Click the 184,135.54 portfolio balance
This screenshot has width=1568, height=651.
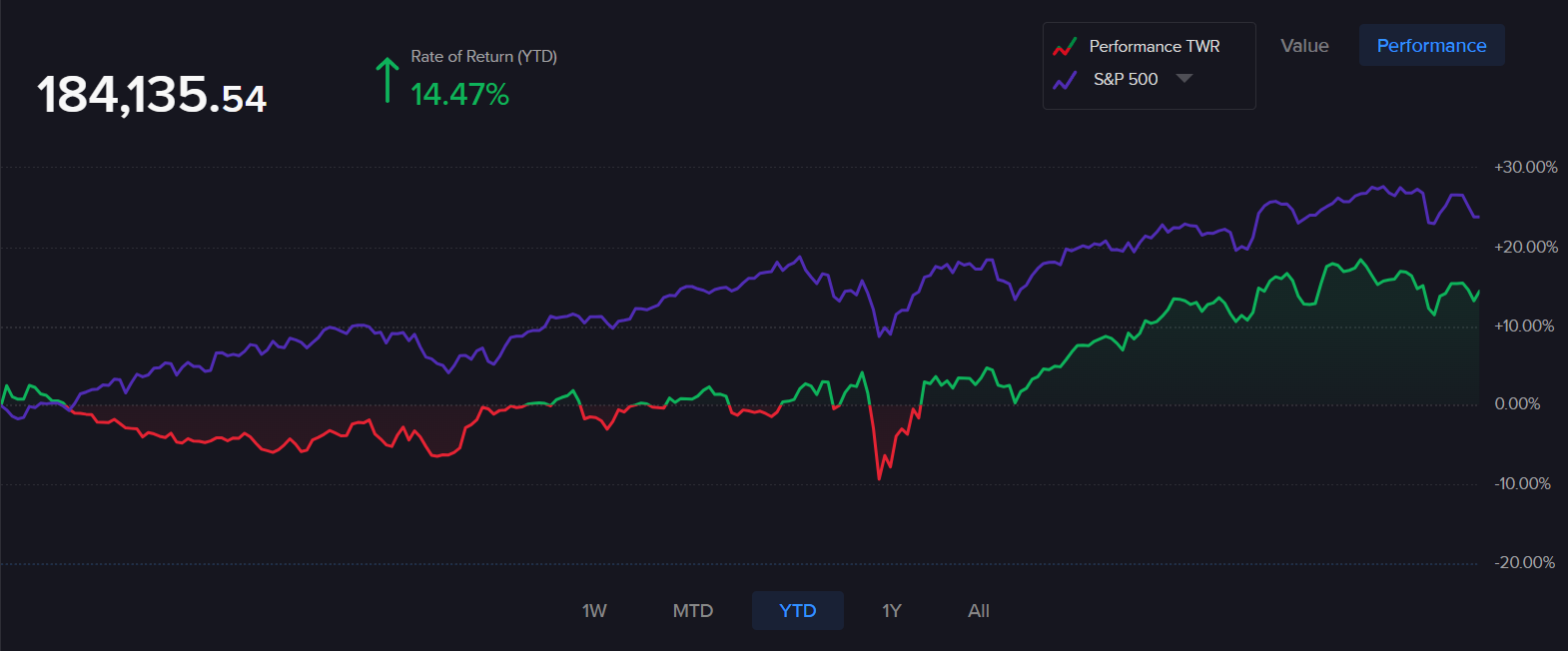[152, 96]
